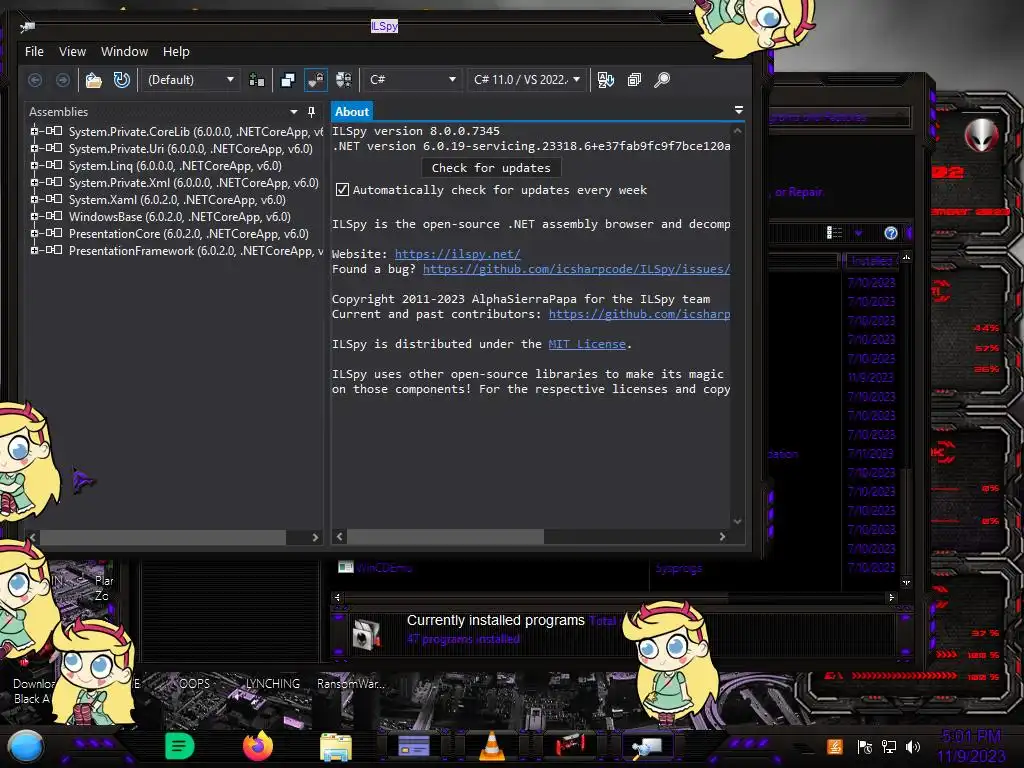This screenshot has height=768, width=1024.
Task: Open the File menu
Action: (34, 52)
